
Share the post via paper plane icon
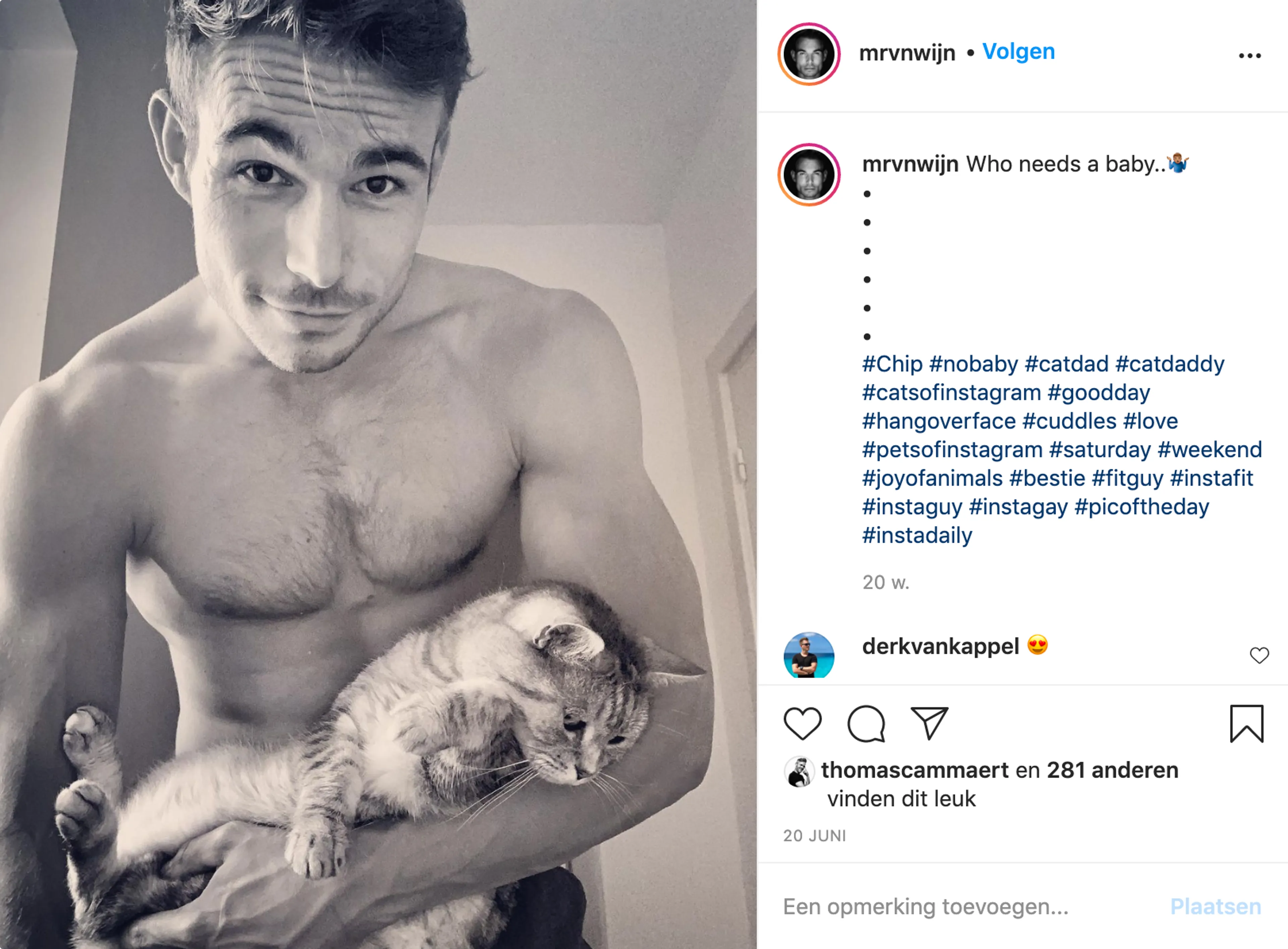tap(929, 723)
